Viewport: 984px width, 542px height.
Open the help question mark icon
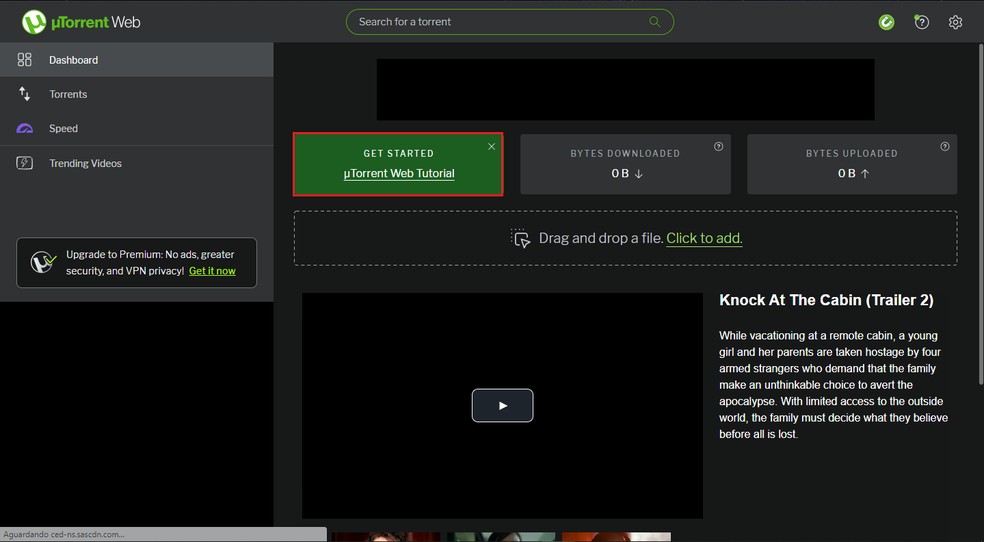pos(921,22)
